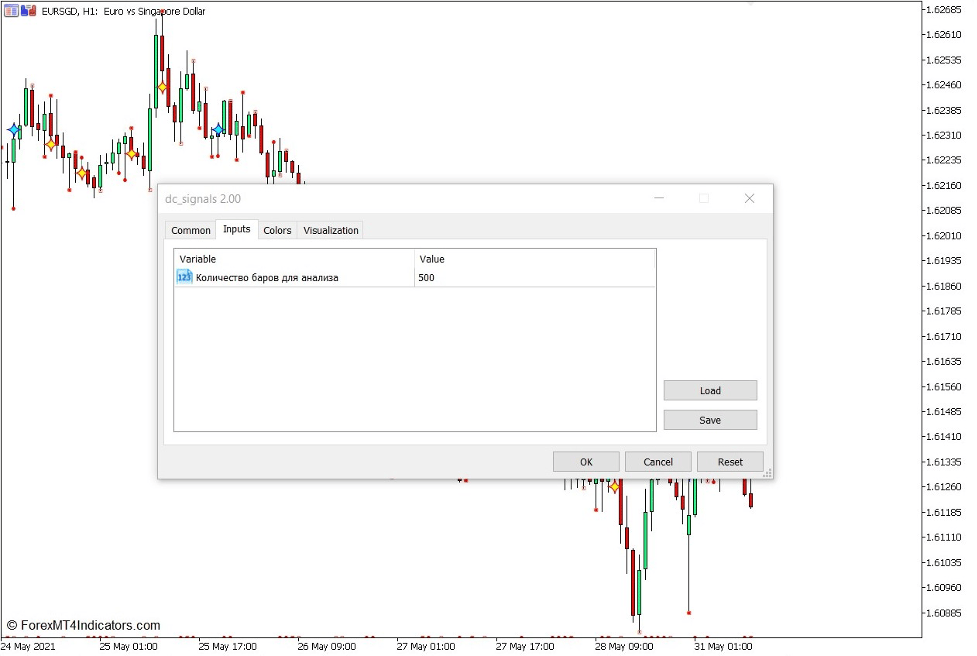The image size is (977, 656).
Task: Select the Inputs tab
Action: tap(237, 229)
